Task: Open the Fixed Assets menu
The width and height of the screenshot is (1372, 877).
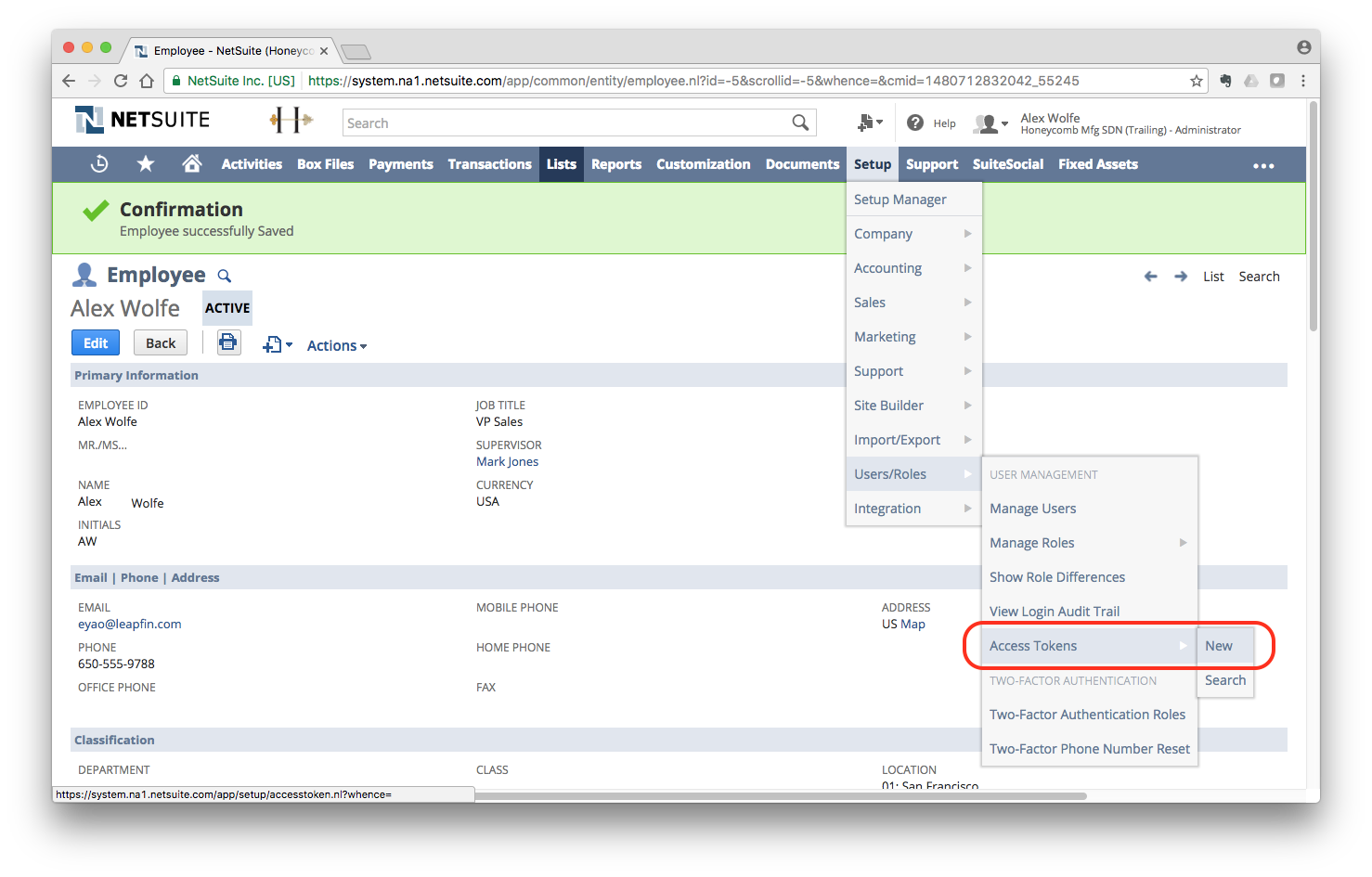Action: 1098,164
